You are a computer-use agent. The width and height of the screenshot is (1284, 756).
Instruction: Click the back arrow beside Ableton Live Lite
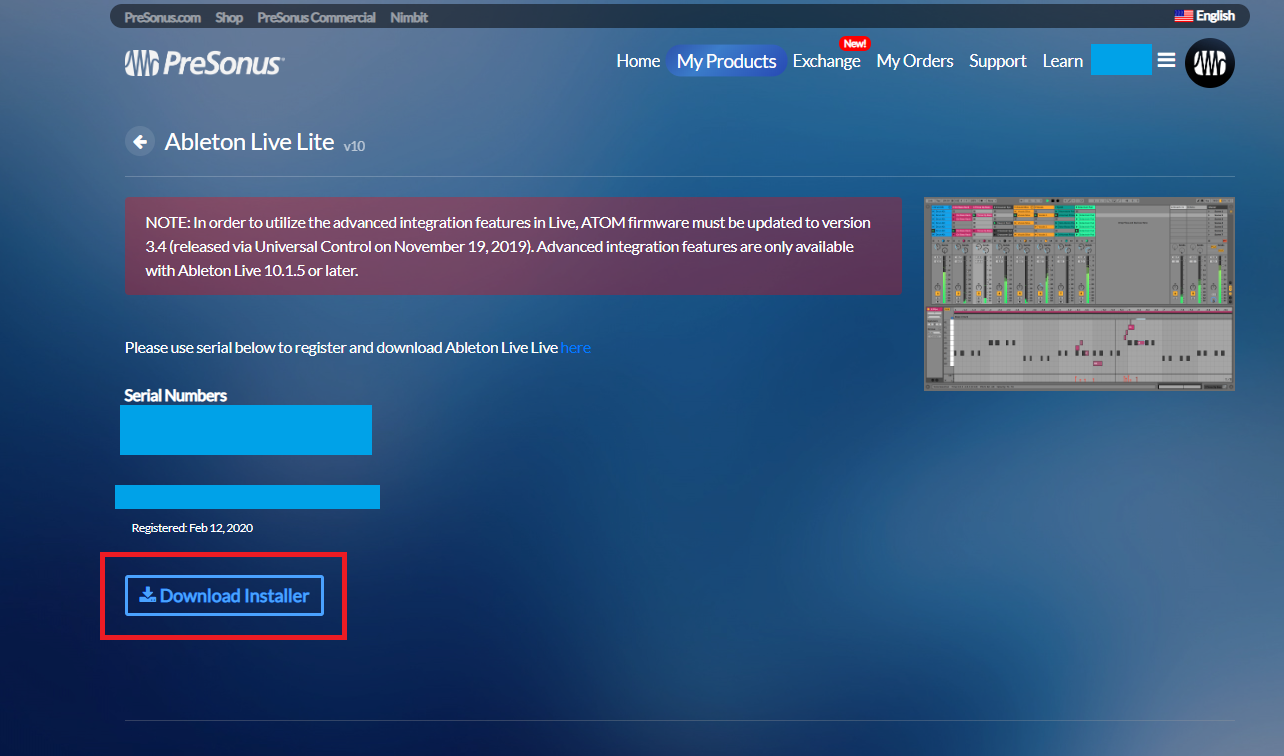[140, 142]
